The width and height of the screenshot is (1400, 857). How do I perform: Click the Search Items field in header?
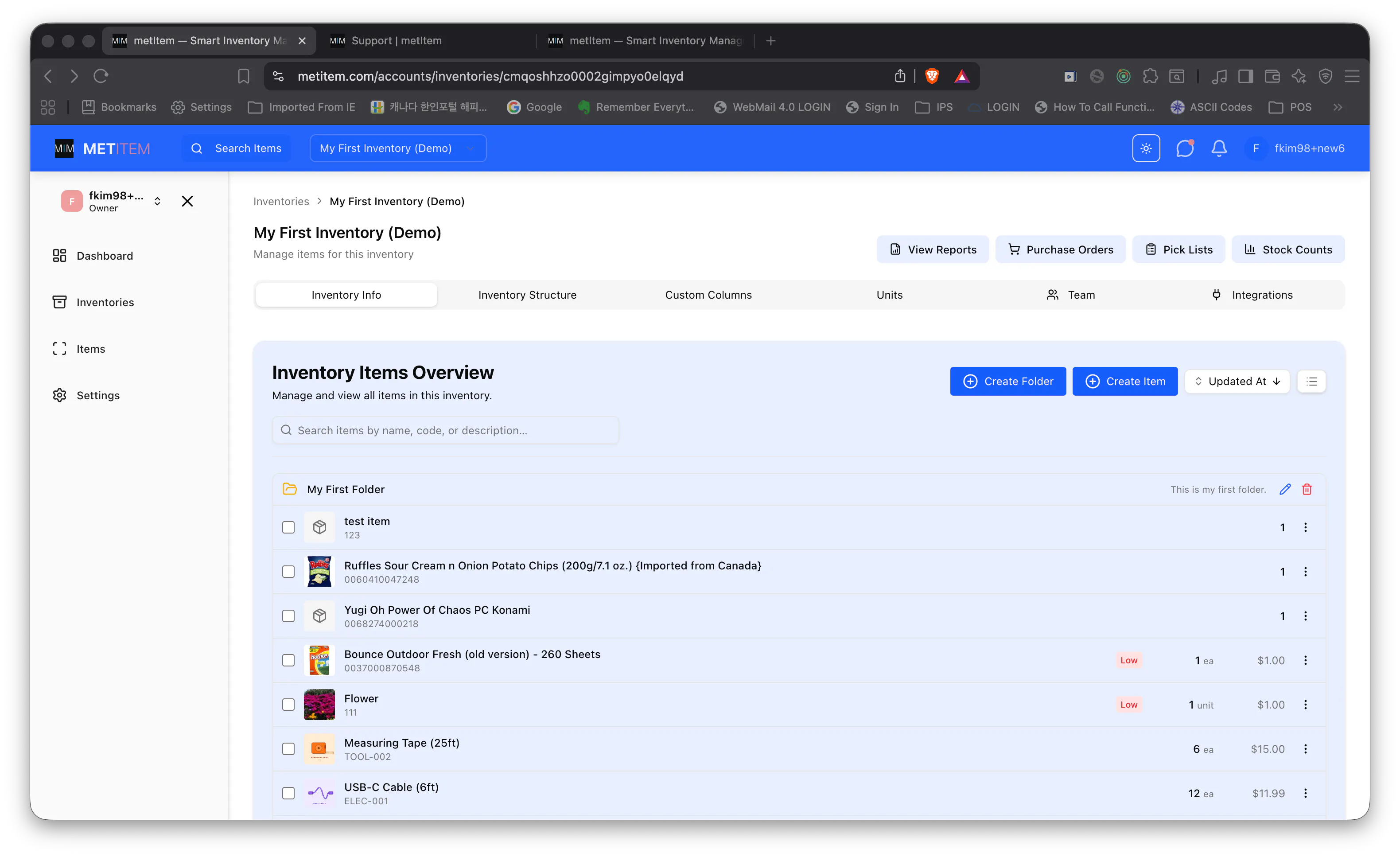237,148
